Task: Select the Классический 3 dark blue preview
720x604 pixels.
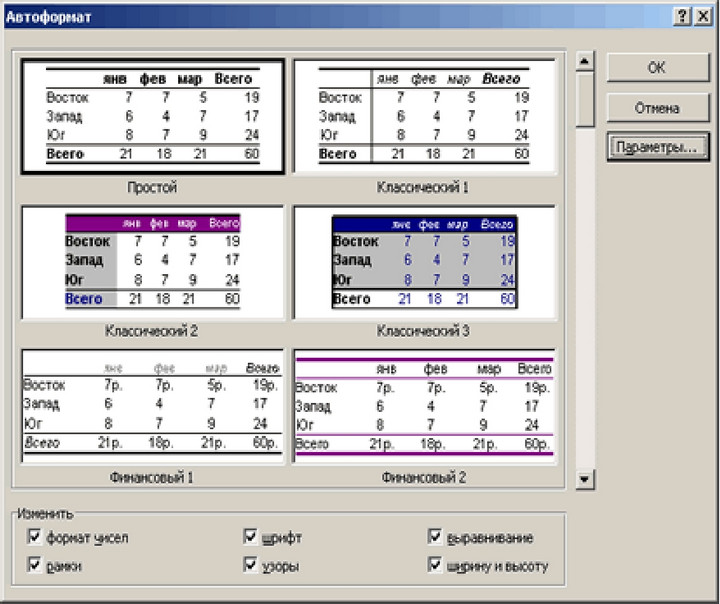Action: pyautogui.click(x=425, y=262)
